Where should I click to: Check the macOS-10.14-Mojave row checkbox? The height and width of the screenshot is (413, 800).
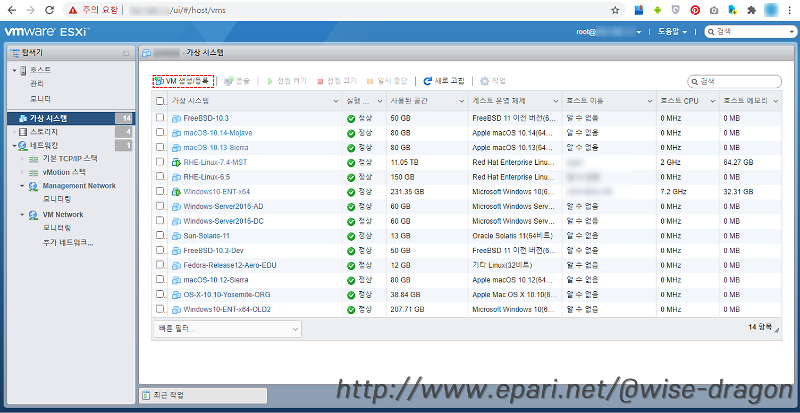(x=160, y=133)
